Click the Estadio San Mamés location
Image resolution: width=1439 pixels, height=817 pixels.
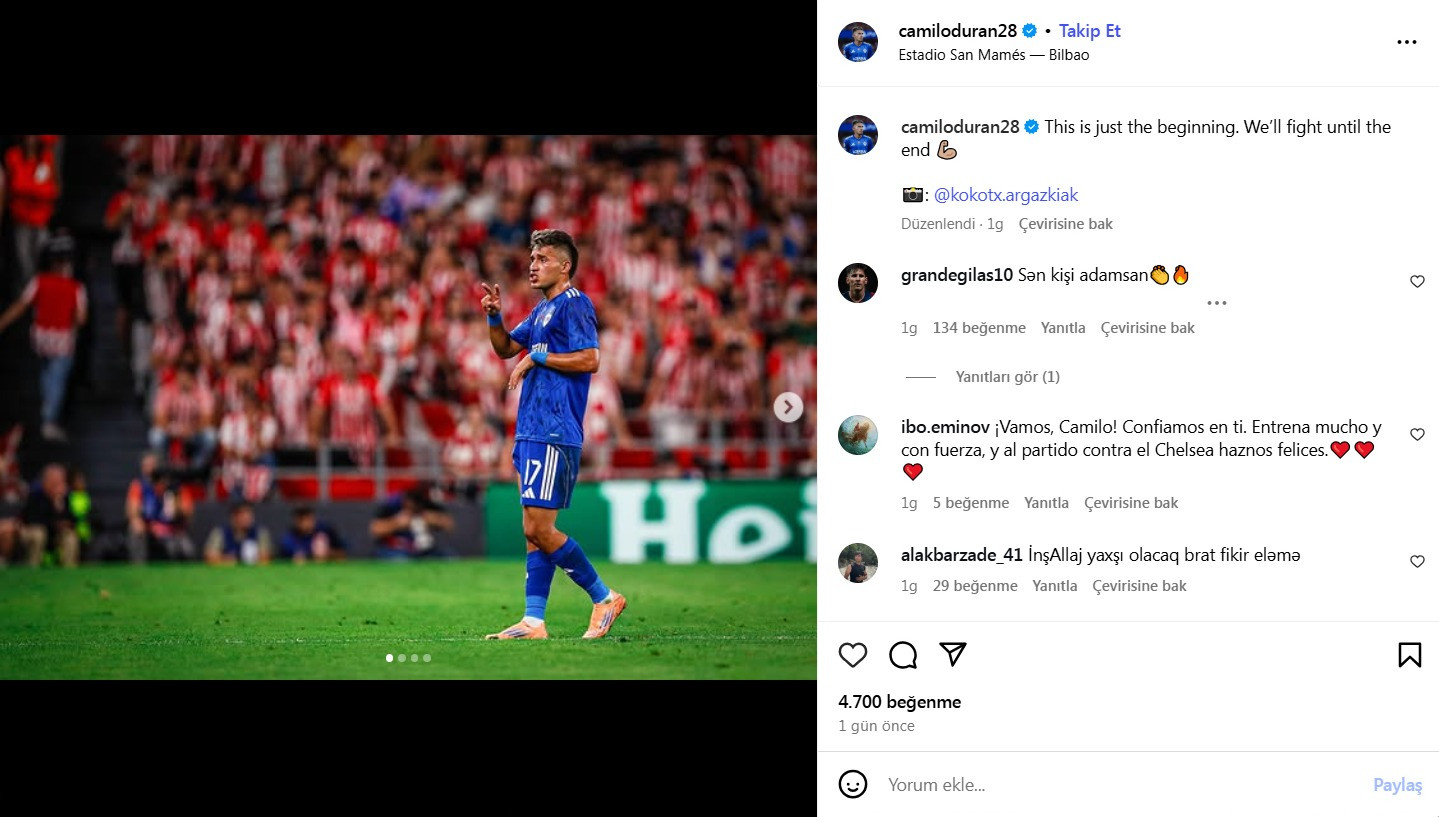(993, 55)
